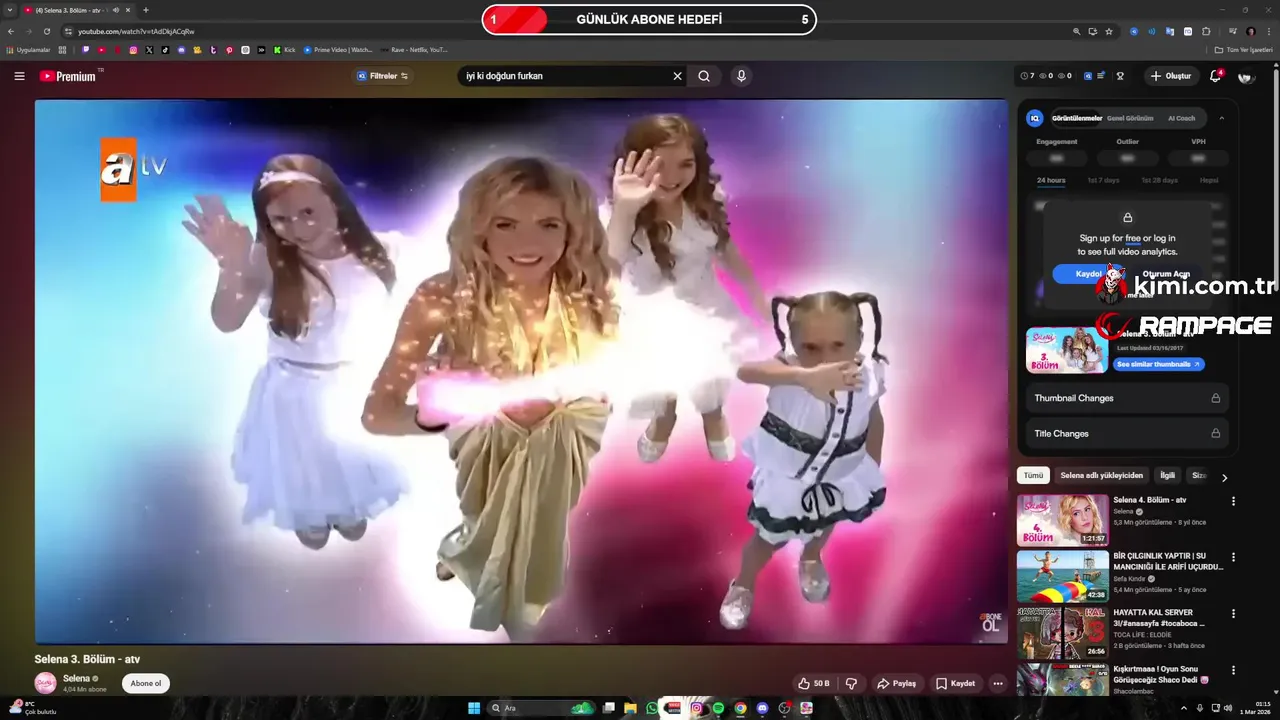Screen dimensions: 1280x720
Task: Open the YouTube account avatar menu
Action: pyautogui.click(x=1246, y=76)
